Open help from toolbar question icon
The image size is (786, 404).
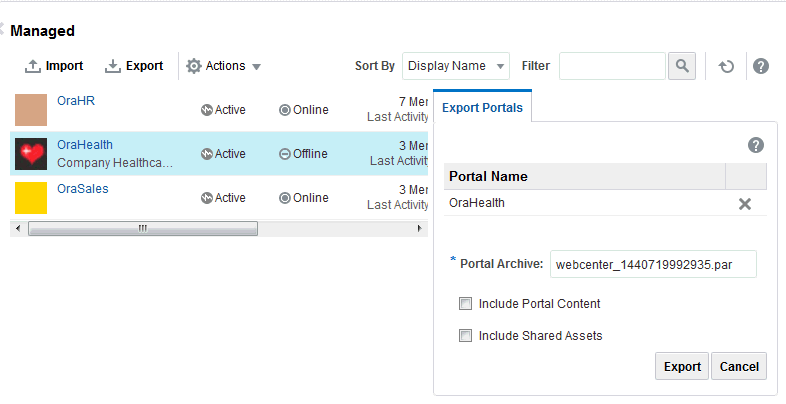761,66
